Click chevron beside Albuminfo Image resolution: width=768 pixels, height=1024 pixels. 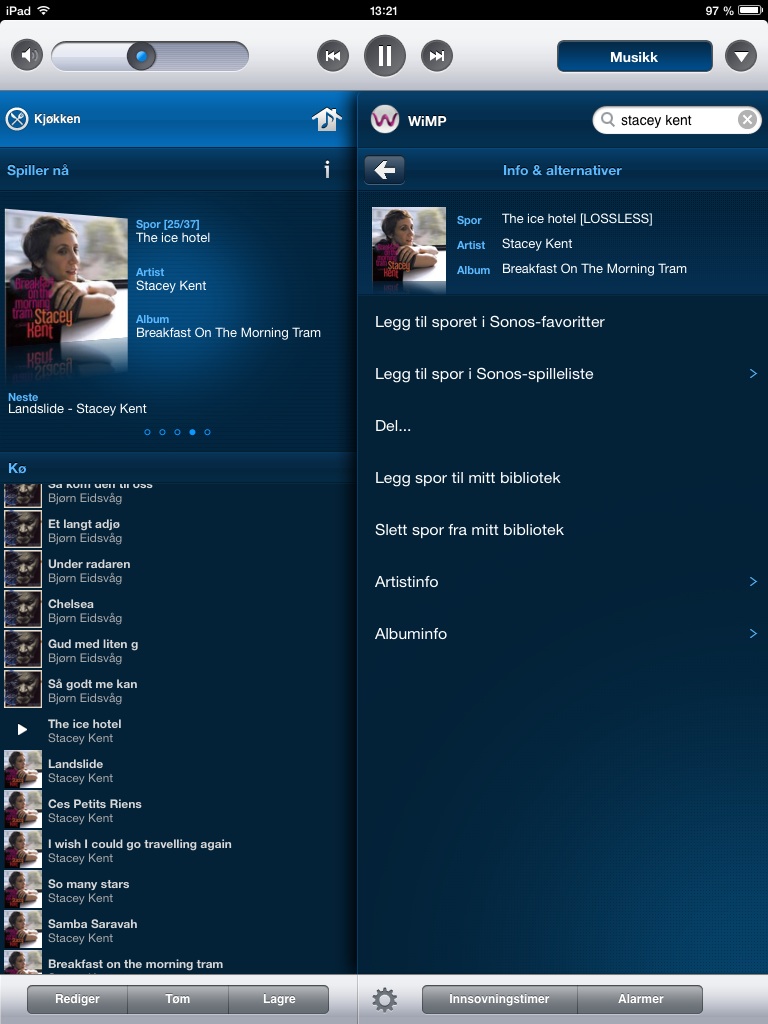[x=753, y=633]
